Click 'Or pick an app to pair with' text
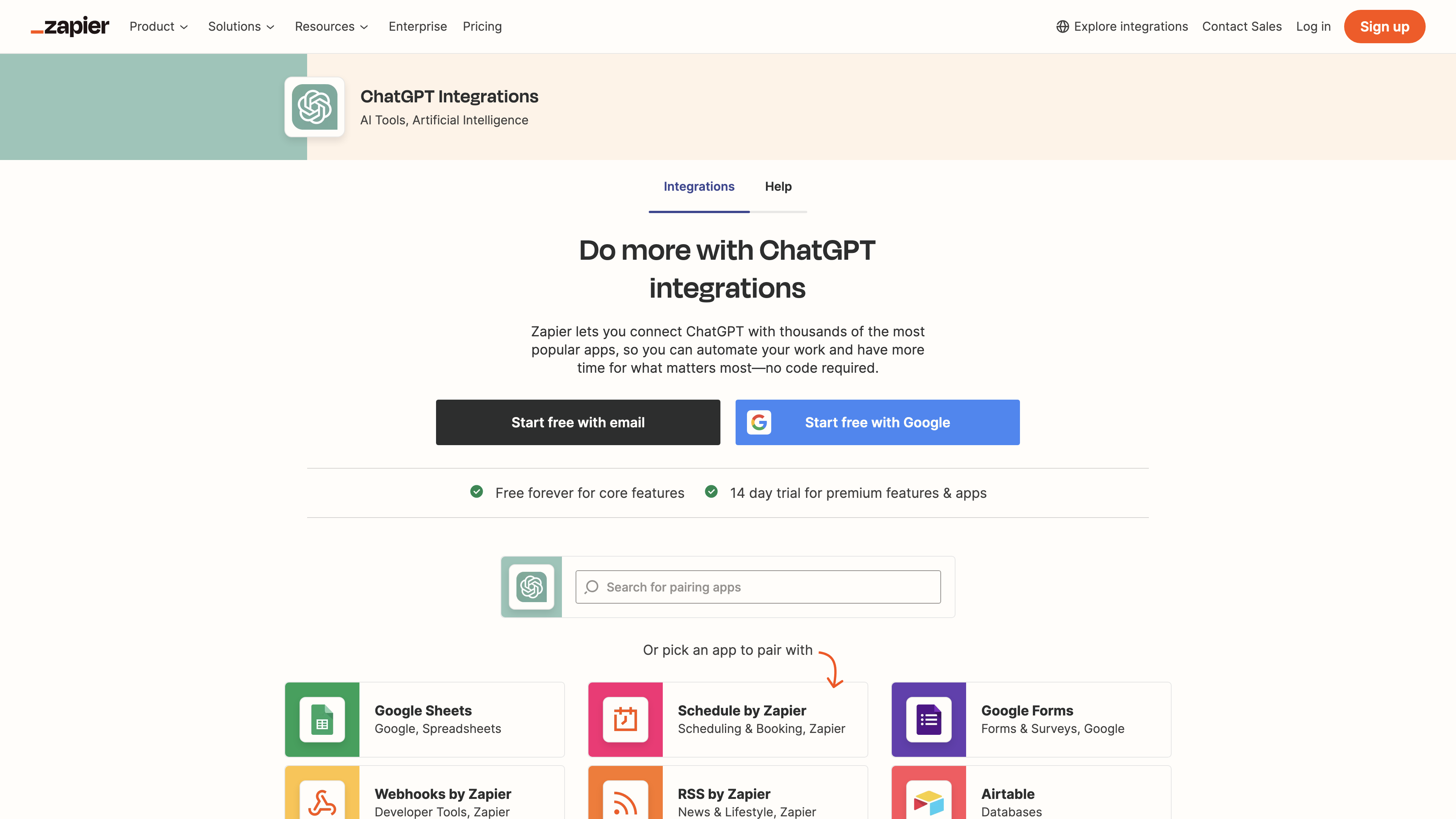The width and height of the screenshot is (1456, 819). point(728,650)
